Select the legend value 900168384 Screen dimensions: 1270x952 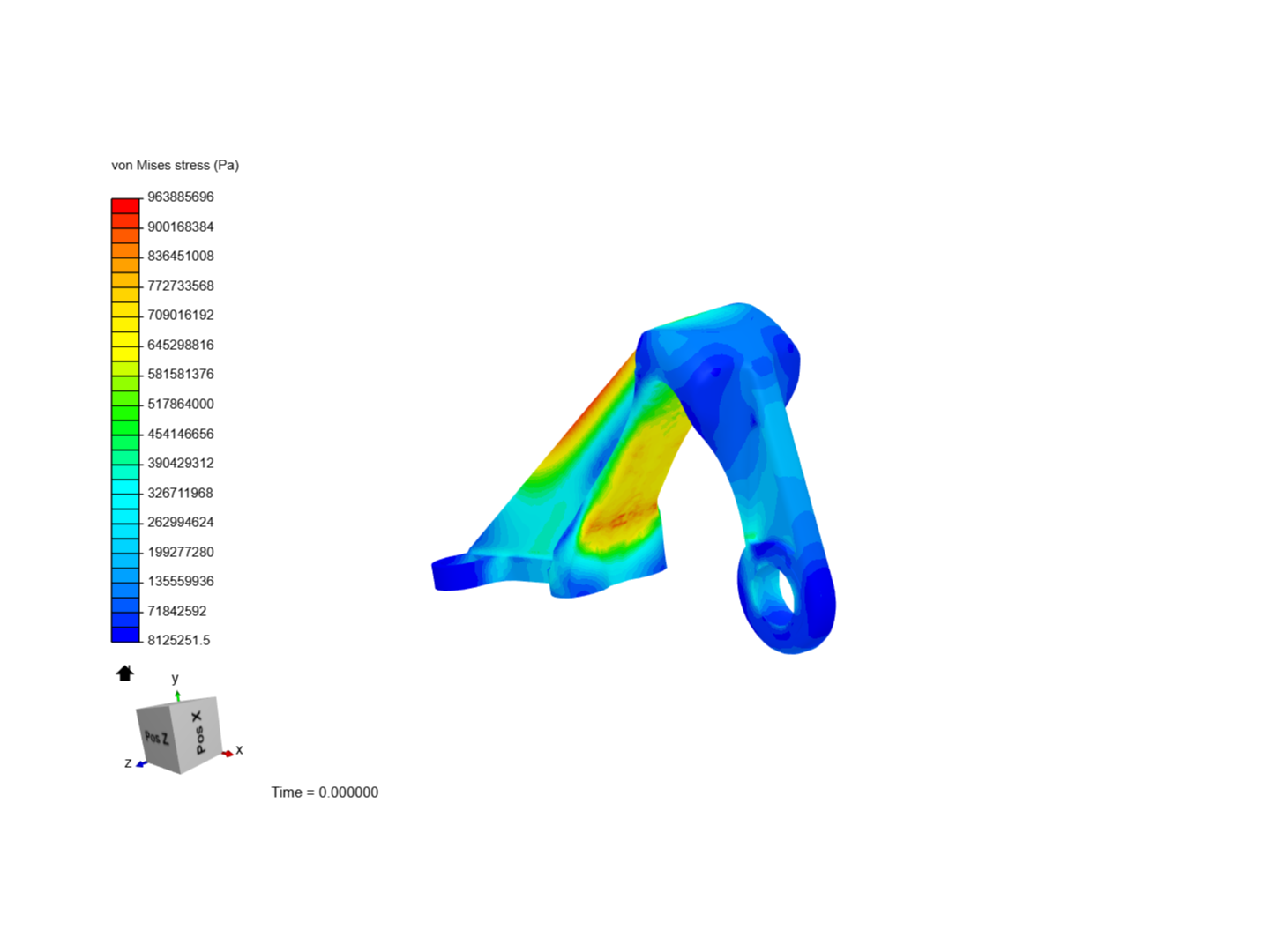pos(180,227)
